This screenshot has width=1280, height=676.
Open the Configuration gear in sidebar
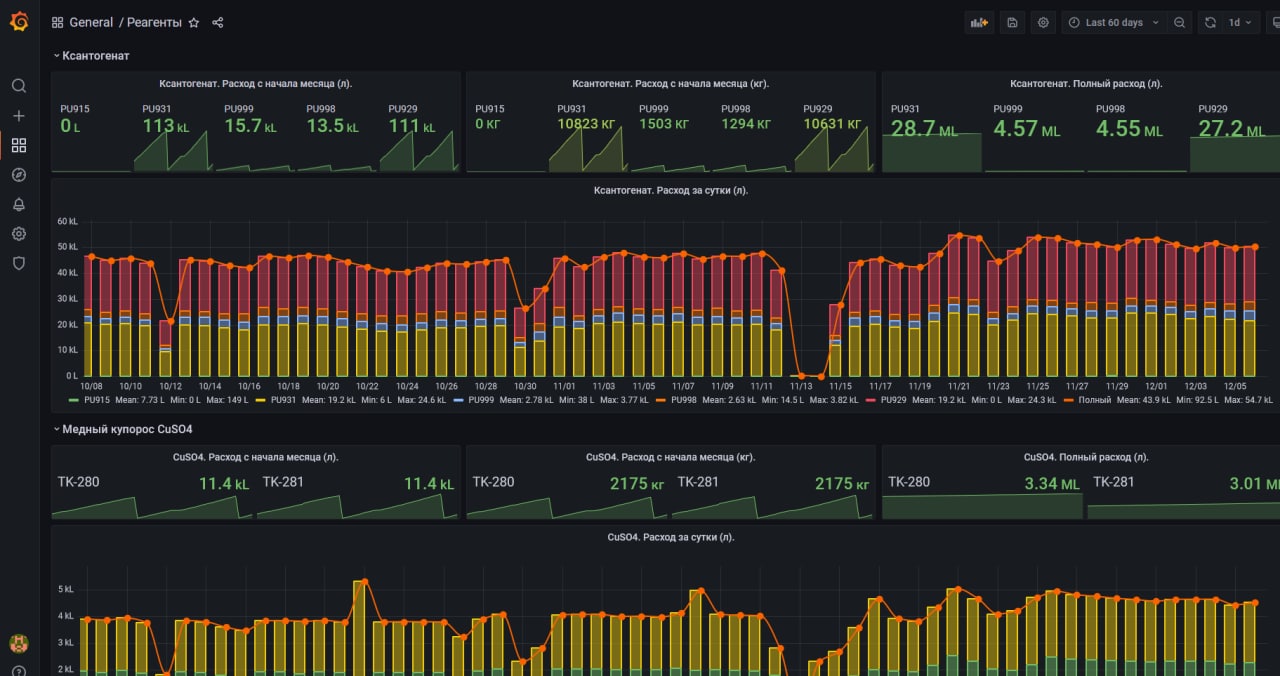tap(18, 234)
